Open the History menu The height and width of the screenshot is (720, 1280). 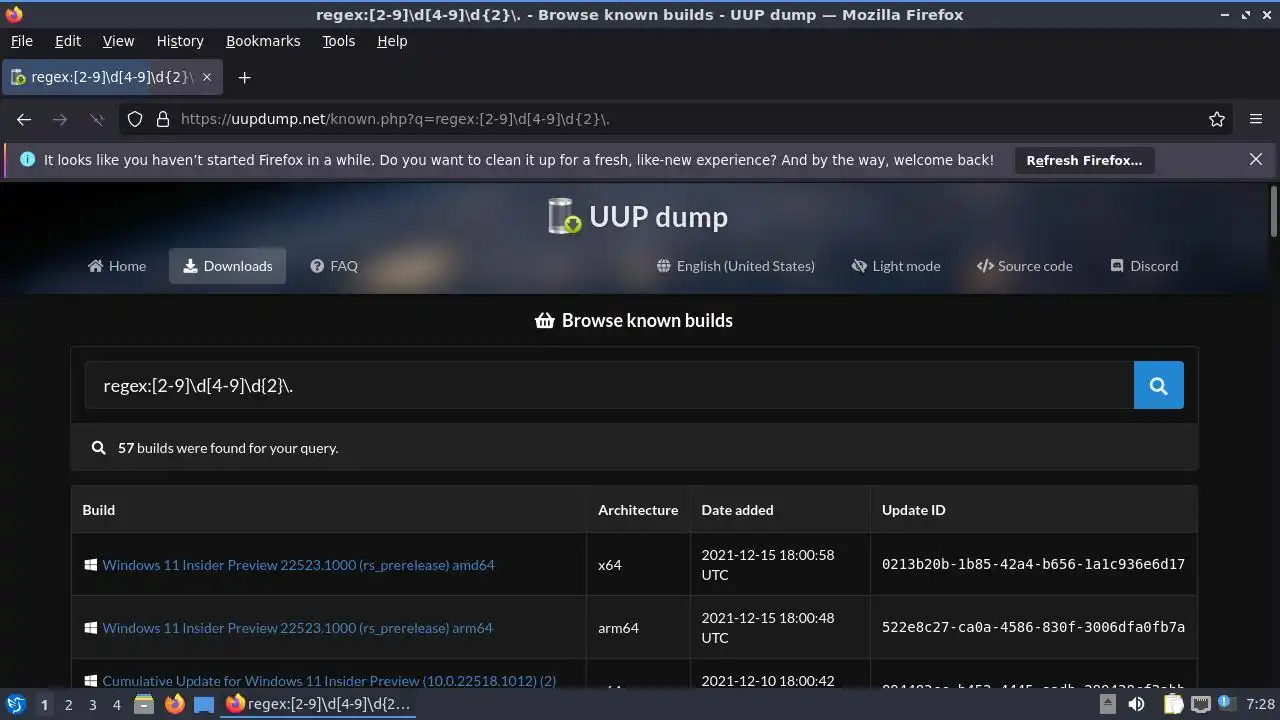coord(180,41)
